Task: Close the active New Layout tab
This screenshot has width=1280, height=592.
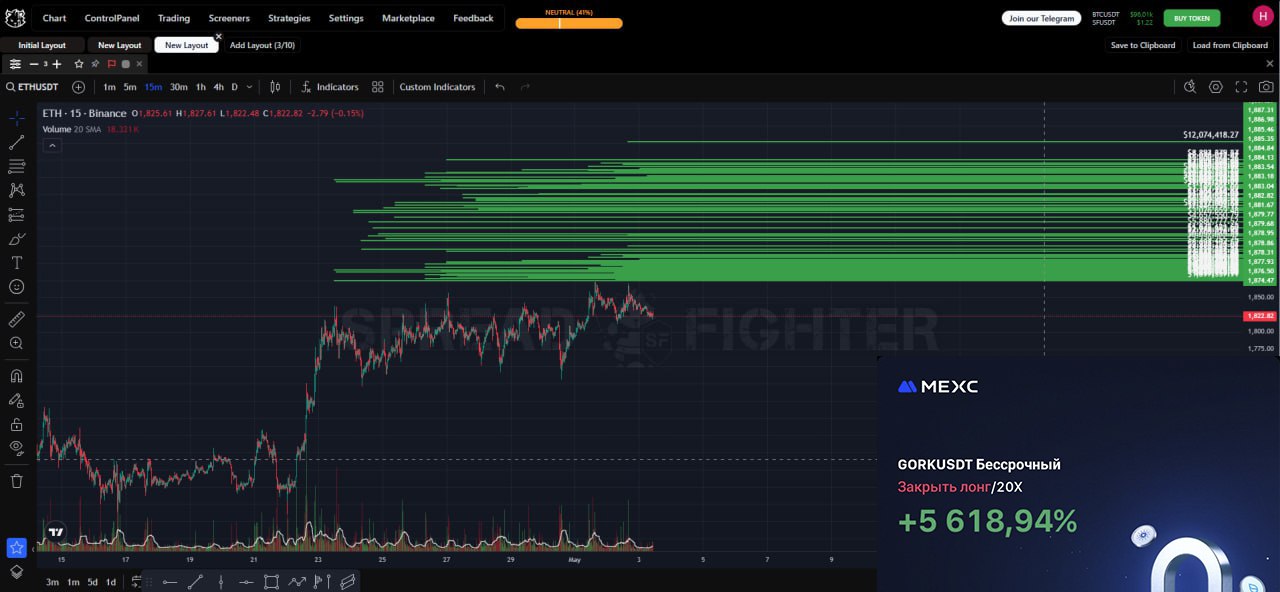Action: (x=219, y=37)
